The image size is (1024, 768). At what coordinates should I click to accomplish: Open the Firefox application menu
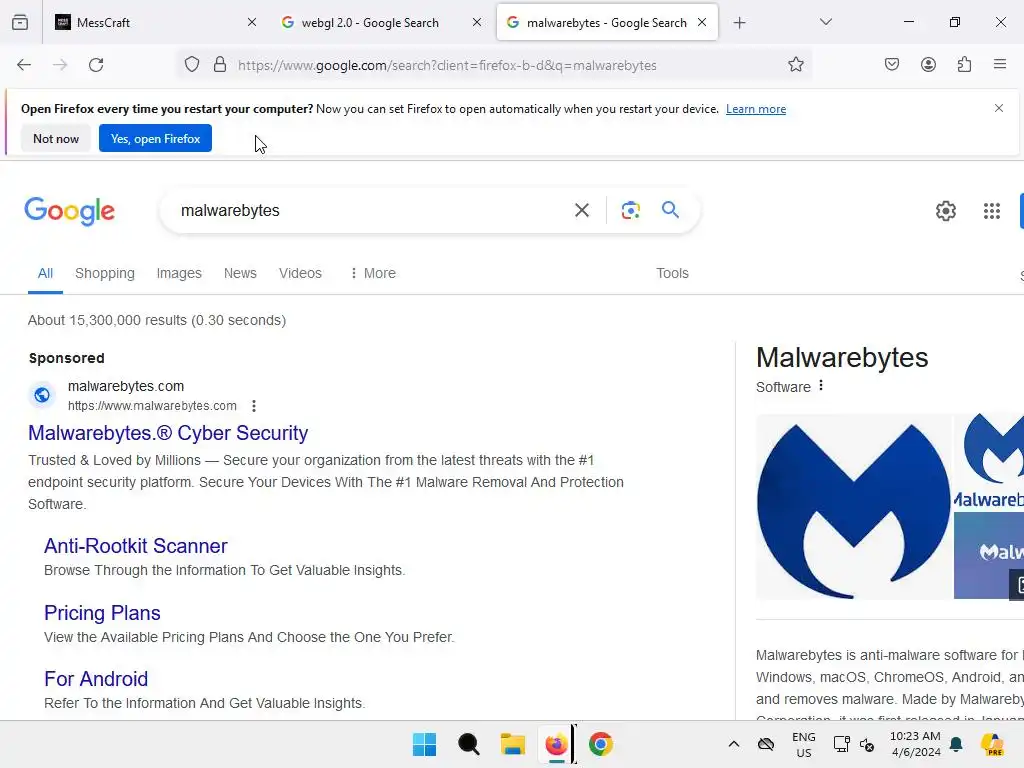[x=1000, y=64]
